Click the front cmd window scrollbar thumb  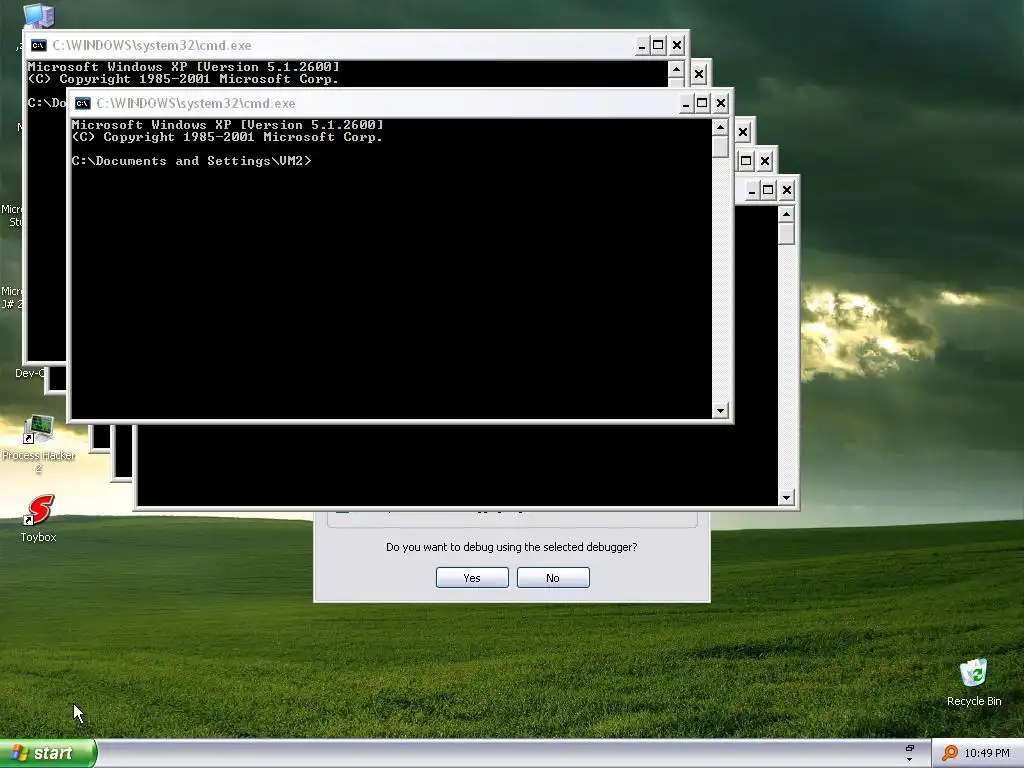coord(720,146)
